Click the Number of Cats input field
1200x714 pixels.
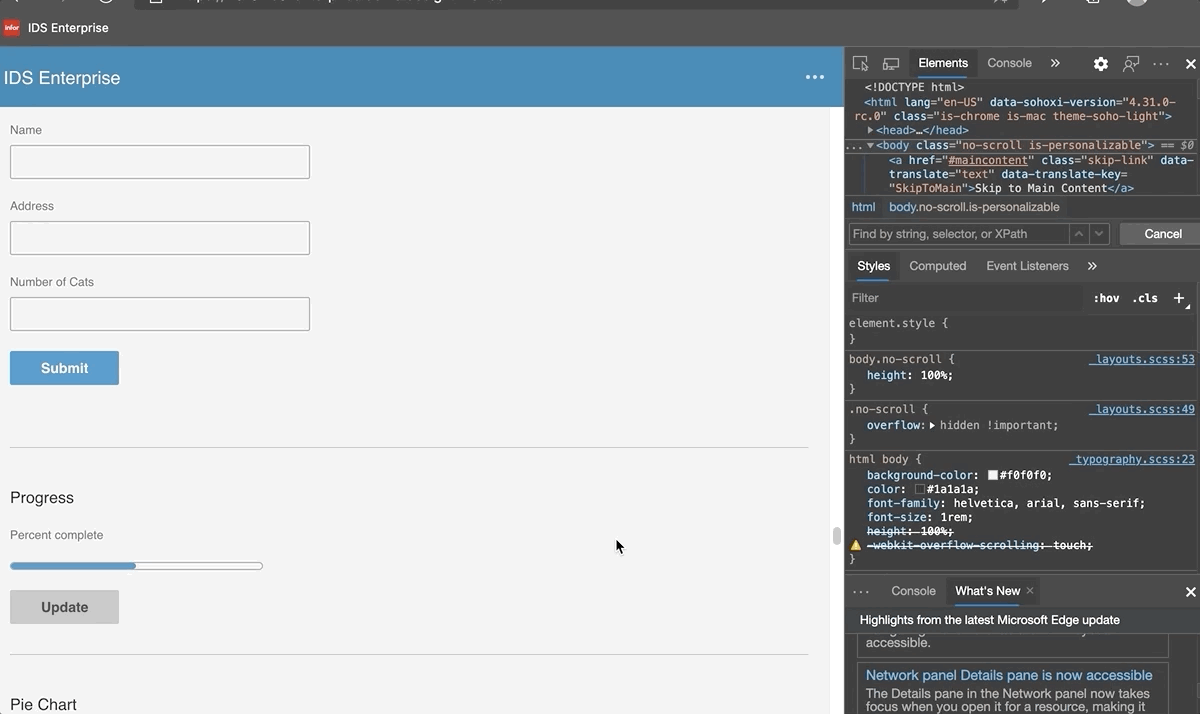160,314
